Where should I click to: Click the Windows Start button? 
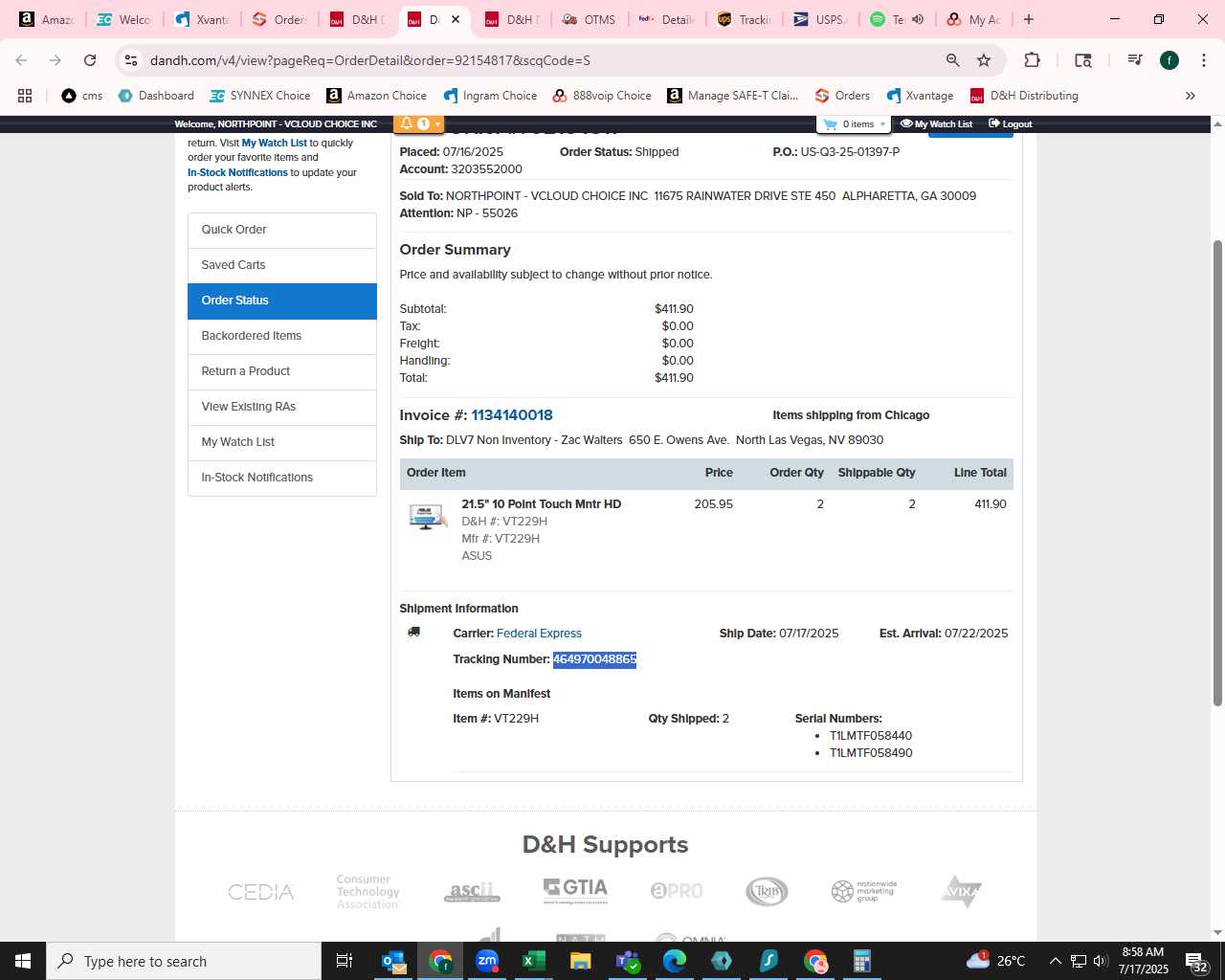[x=23, y=961]
